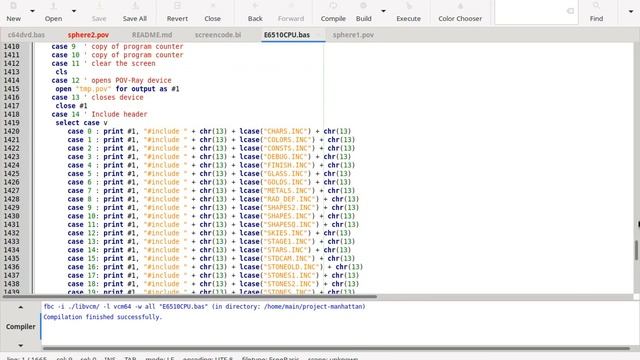Click line number 1419 in the margin
640x360 pixels.
pos(12,123)
